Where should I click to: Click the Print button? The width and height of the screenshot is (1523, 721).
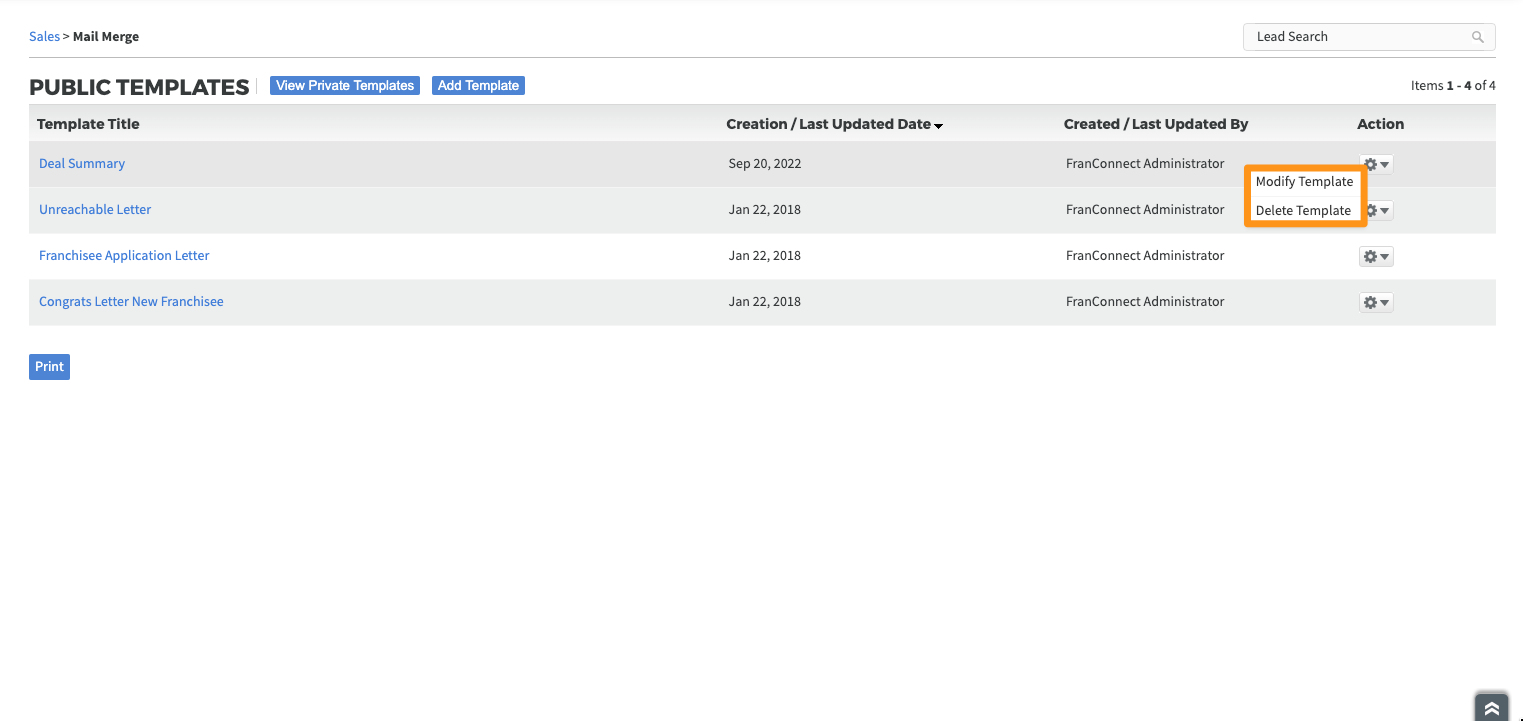49,367
